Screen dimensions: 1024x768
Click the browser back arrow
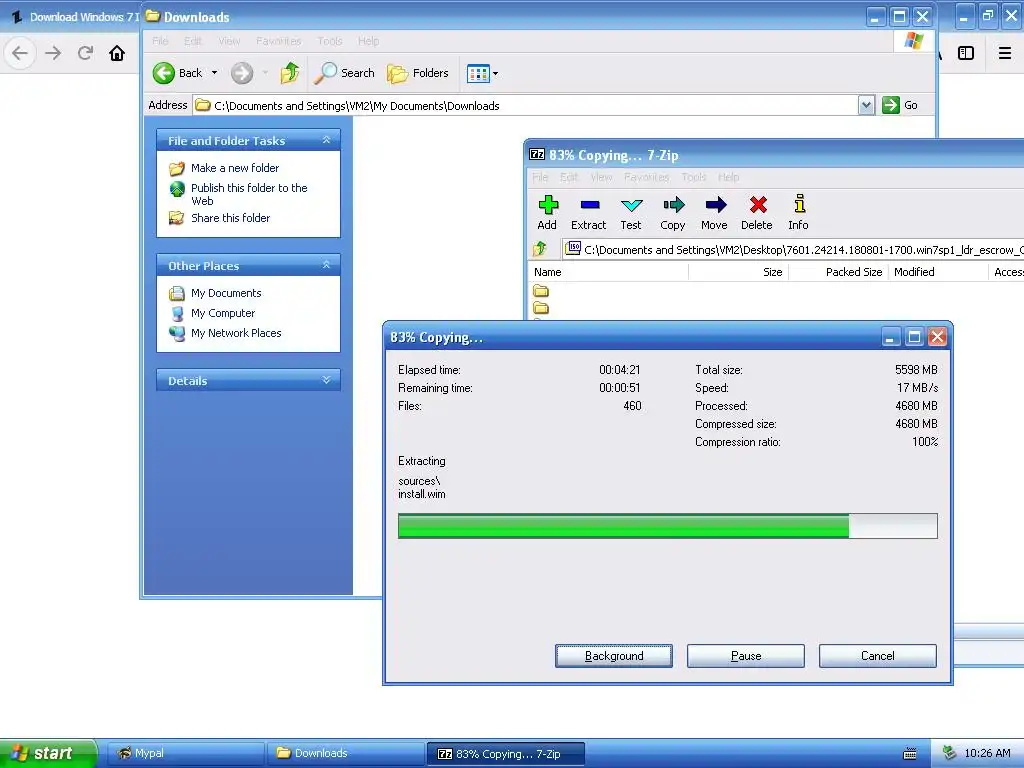click(20, 53)
